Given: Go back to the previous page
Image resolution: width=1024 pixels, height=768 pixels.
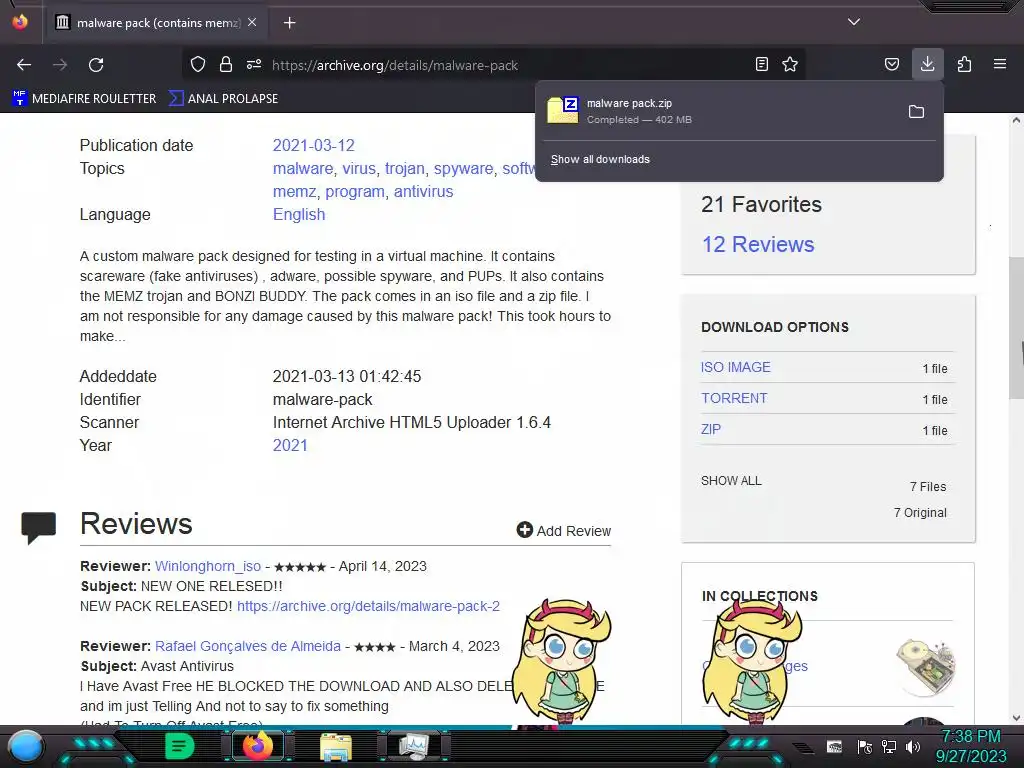Looking at the screenshot, I should (x=24, y=65).
